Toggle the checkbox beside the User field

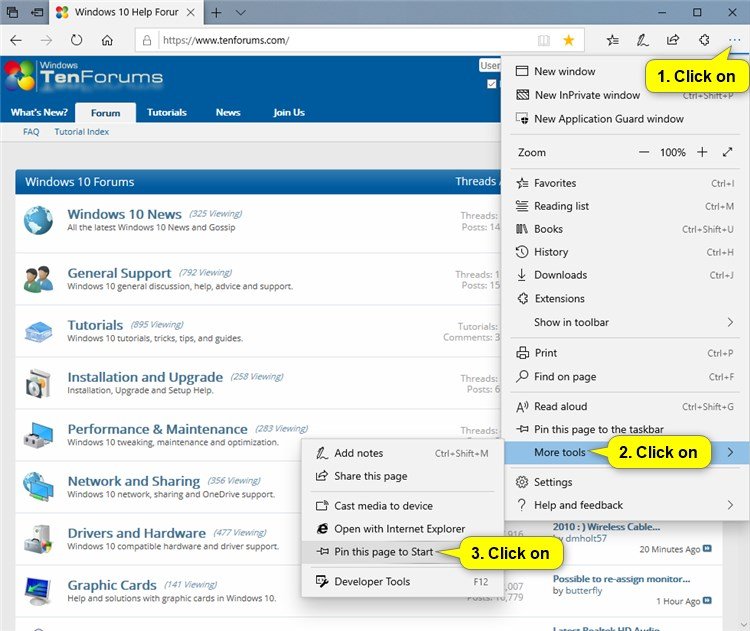point(491,84)
